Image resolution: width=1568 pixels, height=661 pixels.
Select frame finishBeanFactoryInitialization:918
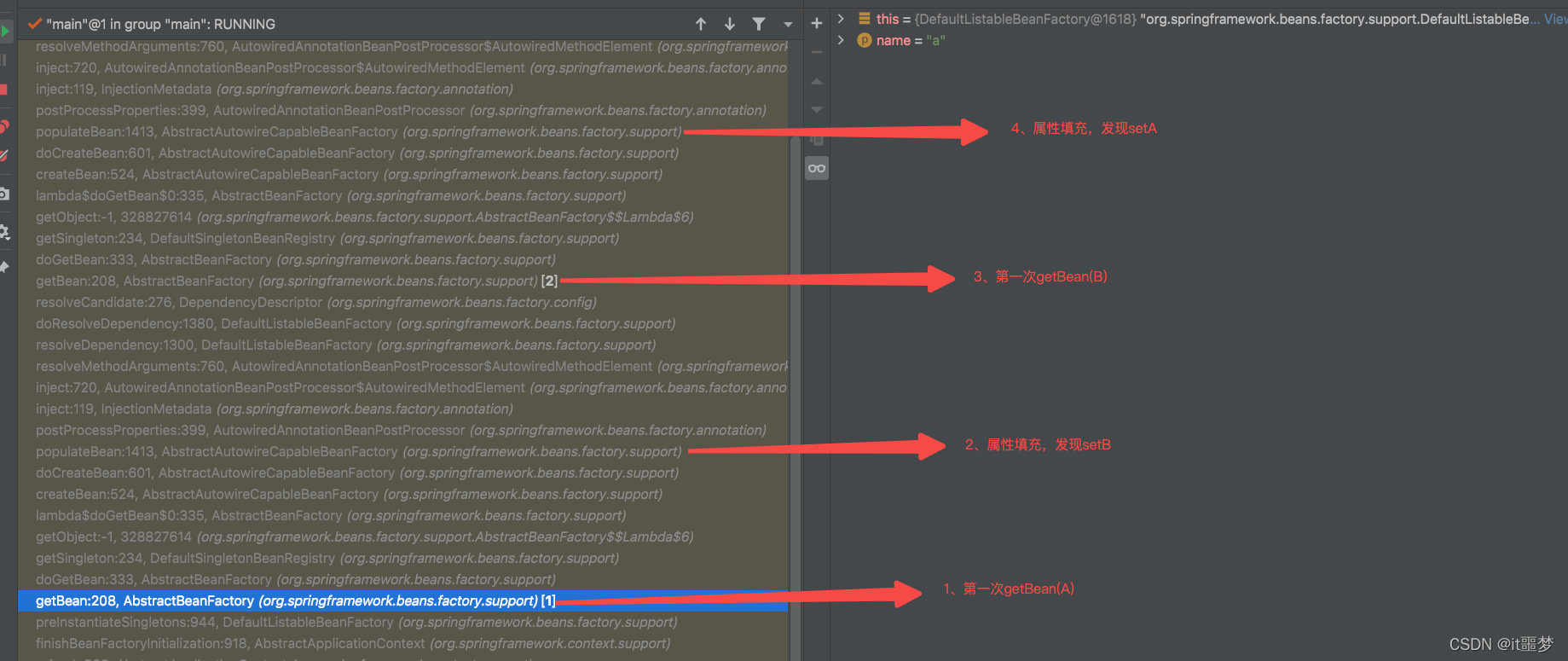[x=403, y=644]
